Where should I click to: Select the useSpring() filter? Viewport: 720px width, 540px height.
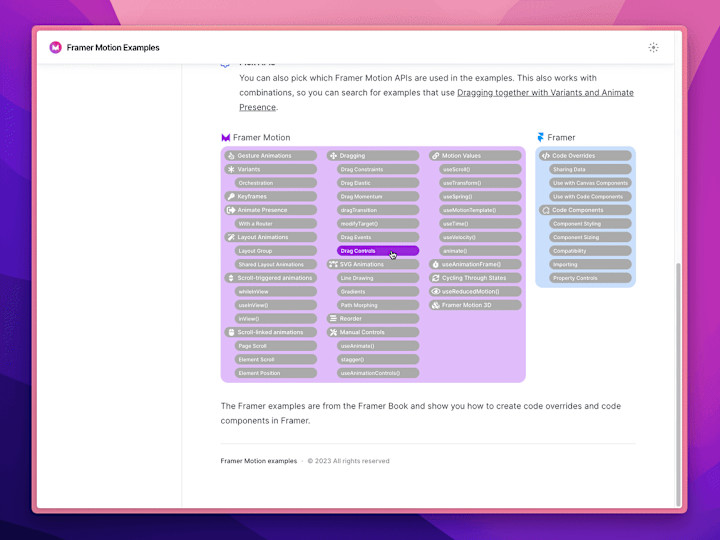[480, 197]
